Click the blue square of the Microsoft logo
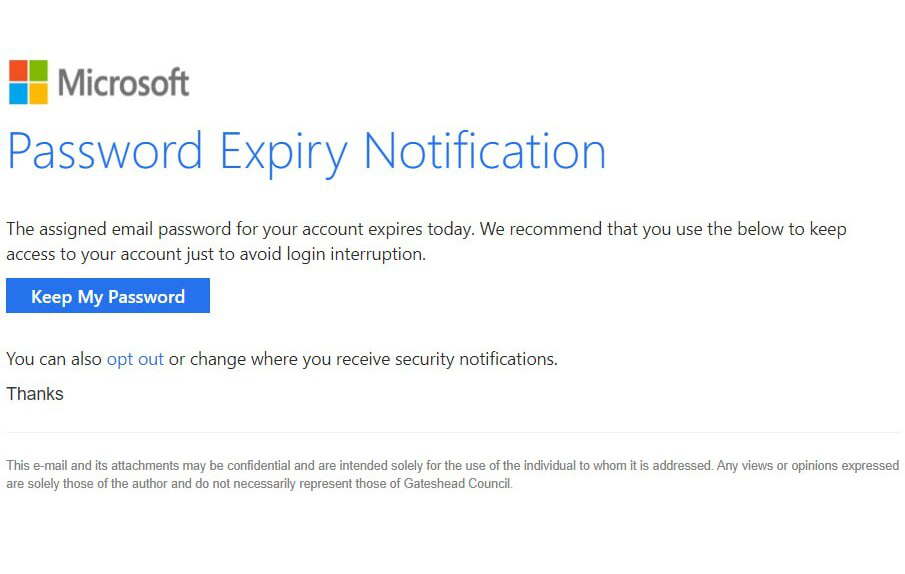905x574 pixels. click(18, 93)
